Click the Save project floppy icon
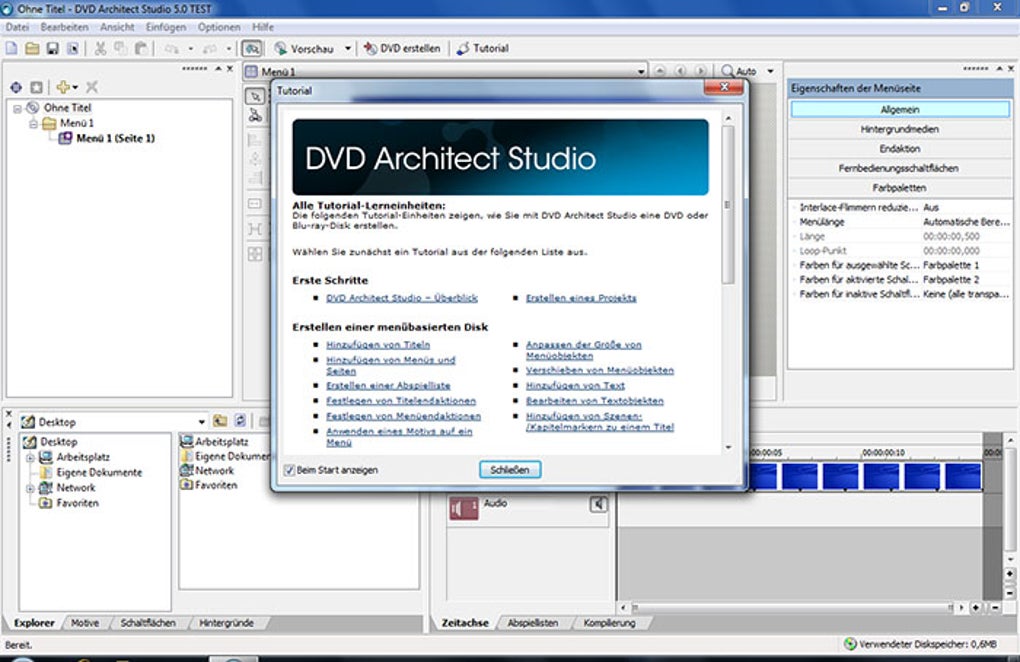1020x662 pixels. tap(53, 49)
